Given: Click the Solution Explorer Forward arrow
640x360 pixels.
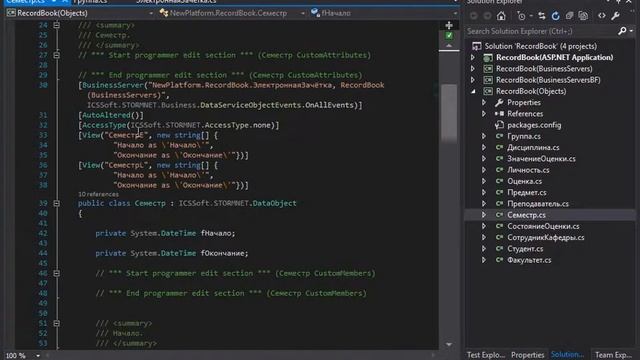Looking at the screenshot, I should coord(487,16).
